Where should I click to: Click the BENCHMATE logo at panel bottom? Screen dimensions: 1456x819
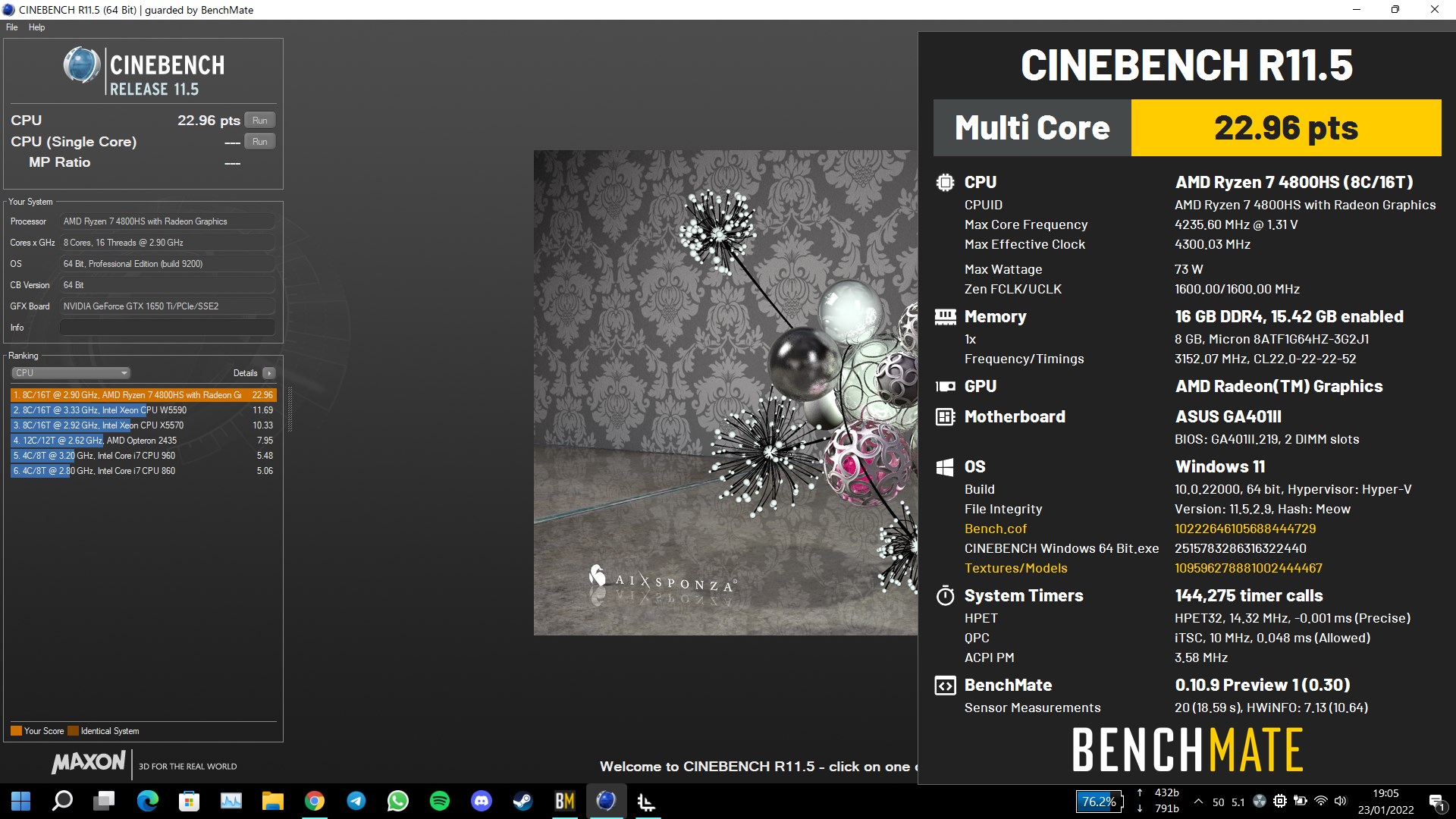(1187, 750)
